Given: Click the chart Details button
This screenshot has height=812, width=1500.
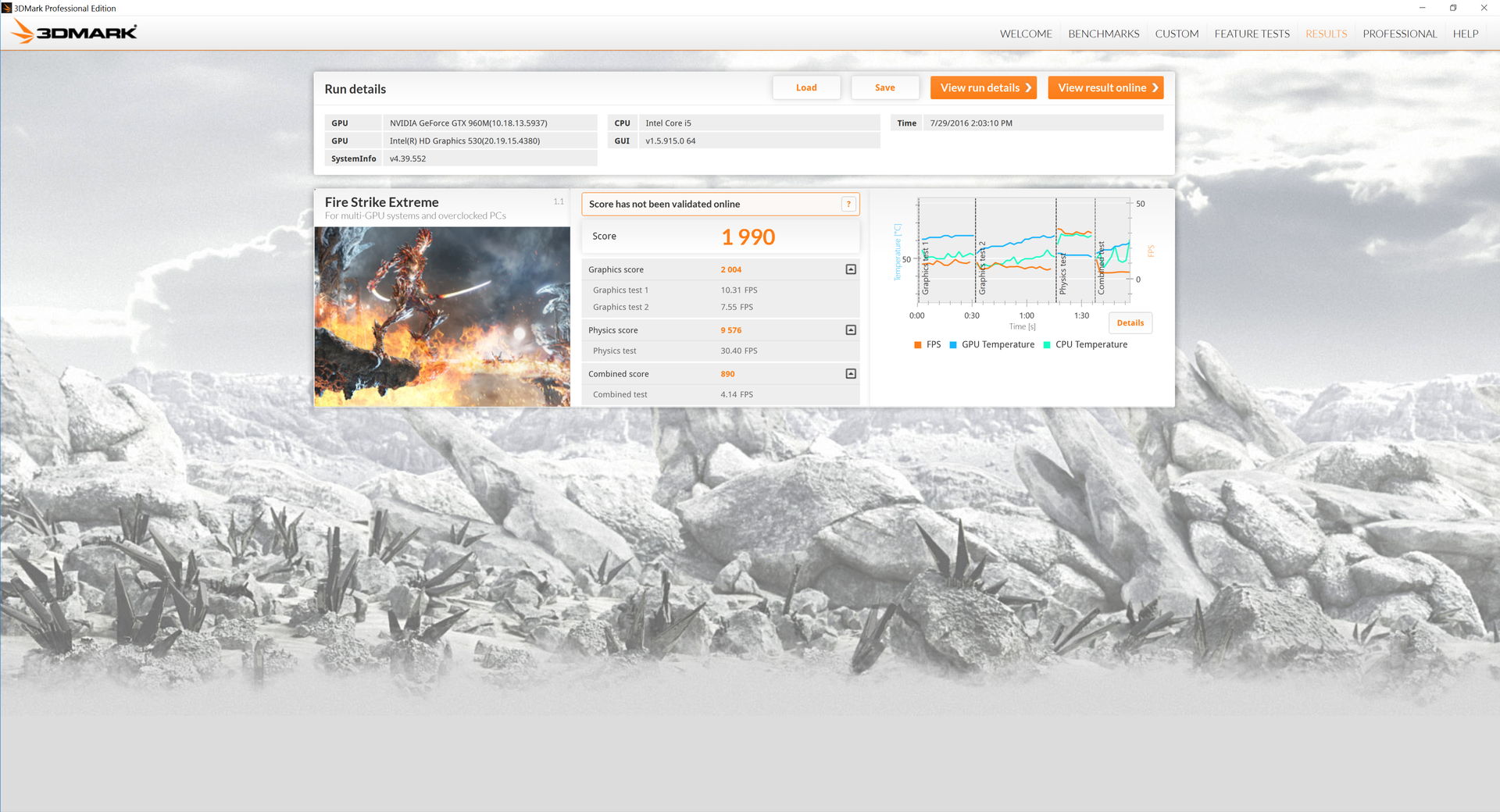Looking at the screenshot, I should [x=1130, y=322].
